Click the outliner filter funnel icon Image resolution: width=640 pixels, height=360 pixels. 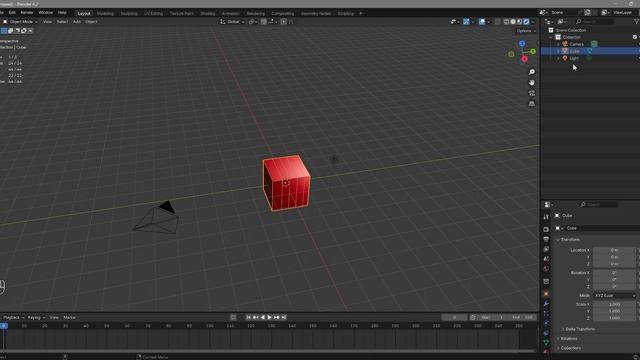pyautogui.click(x=636, y=21)
